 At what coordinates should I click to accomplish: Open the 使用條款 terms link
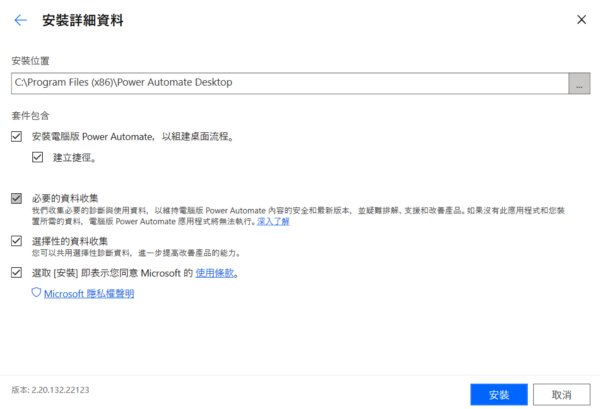click(x=214, y=273)
